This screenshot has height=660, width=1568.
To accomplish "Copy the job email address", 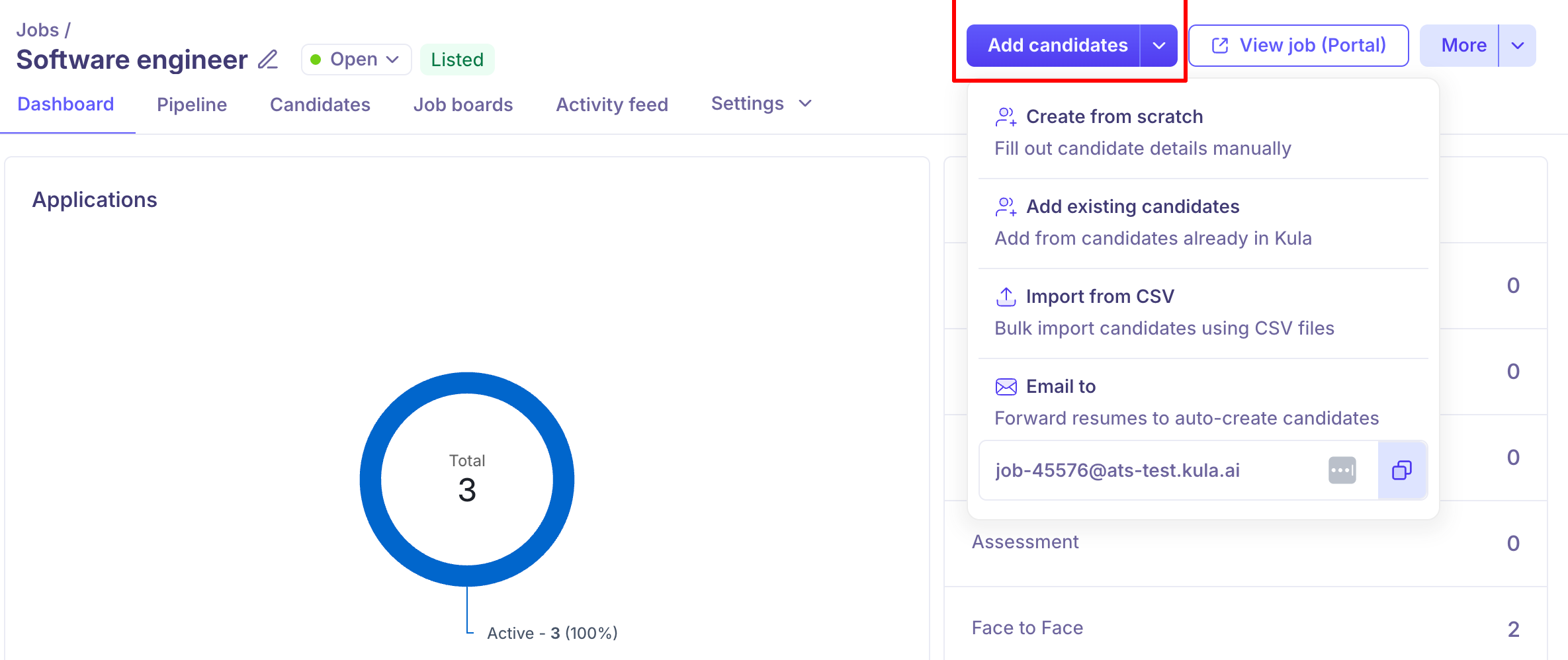I will pos(1402,470).
